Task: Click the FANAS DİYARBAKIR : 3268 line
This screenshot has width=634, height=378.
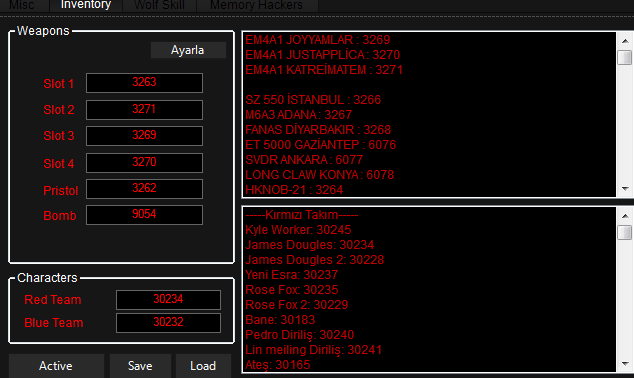Action: pyautogui.click(x=318, y=130)
